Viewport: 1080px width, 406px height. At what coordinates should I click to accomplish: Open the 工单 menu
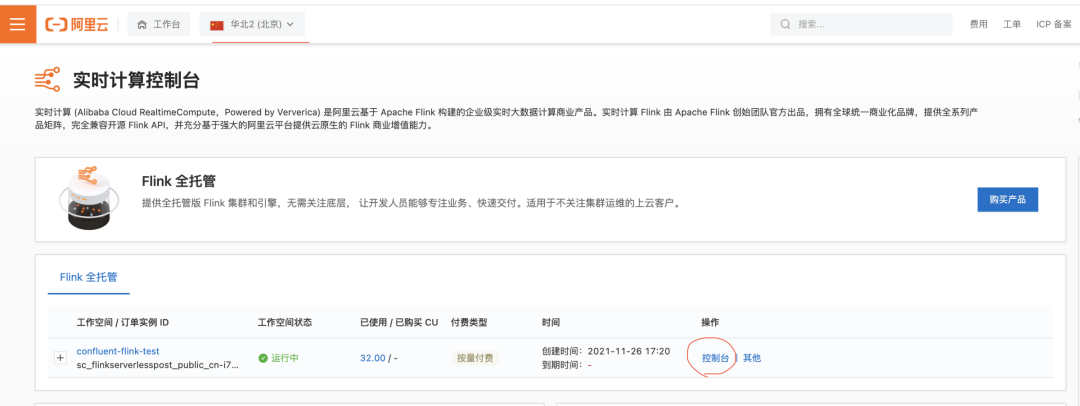(1012, 24)
